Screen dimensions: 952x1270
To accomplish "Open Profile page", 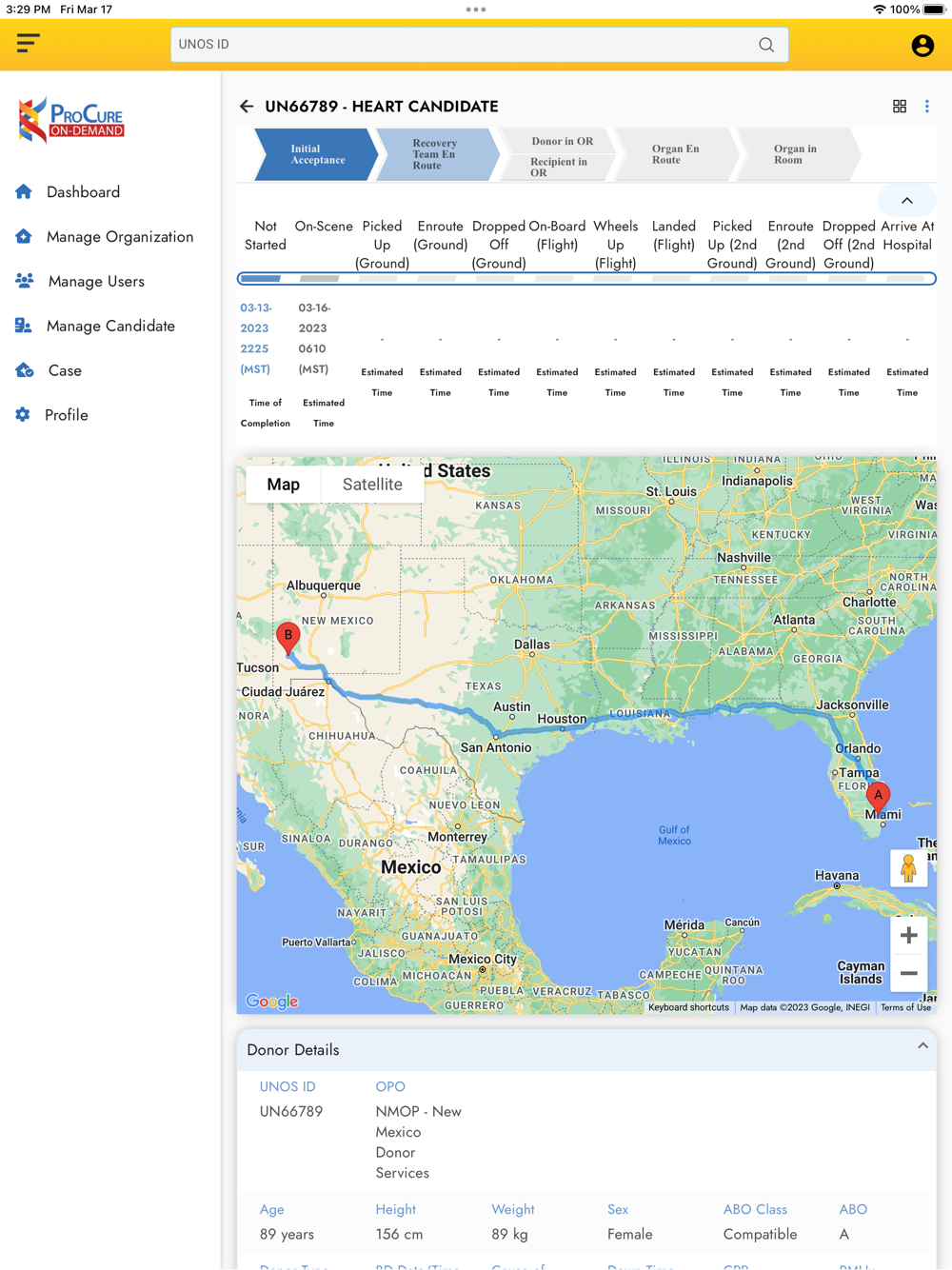I will point(67,416).
